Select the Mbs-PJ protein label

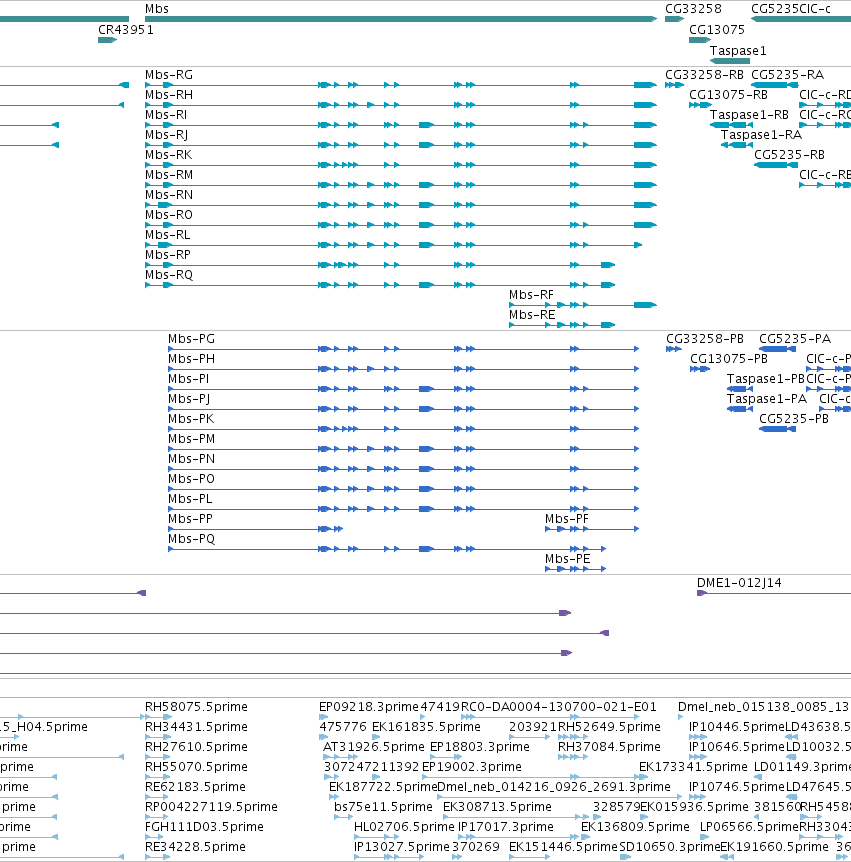pos(189,399)
